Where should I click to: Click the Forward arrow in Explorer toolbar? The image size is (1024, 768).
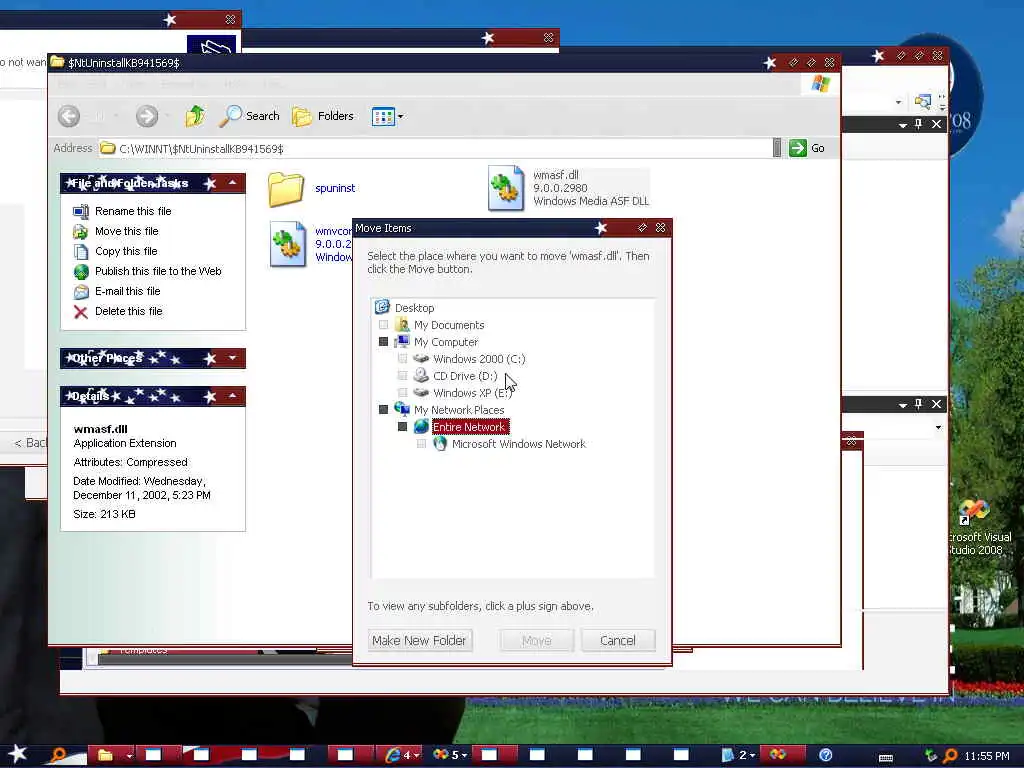point(147,116)
